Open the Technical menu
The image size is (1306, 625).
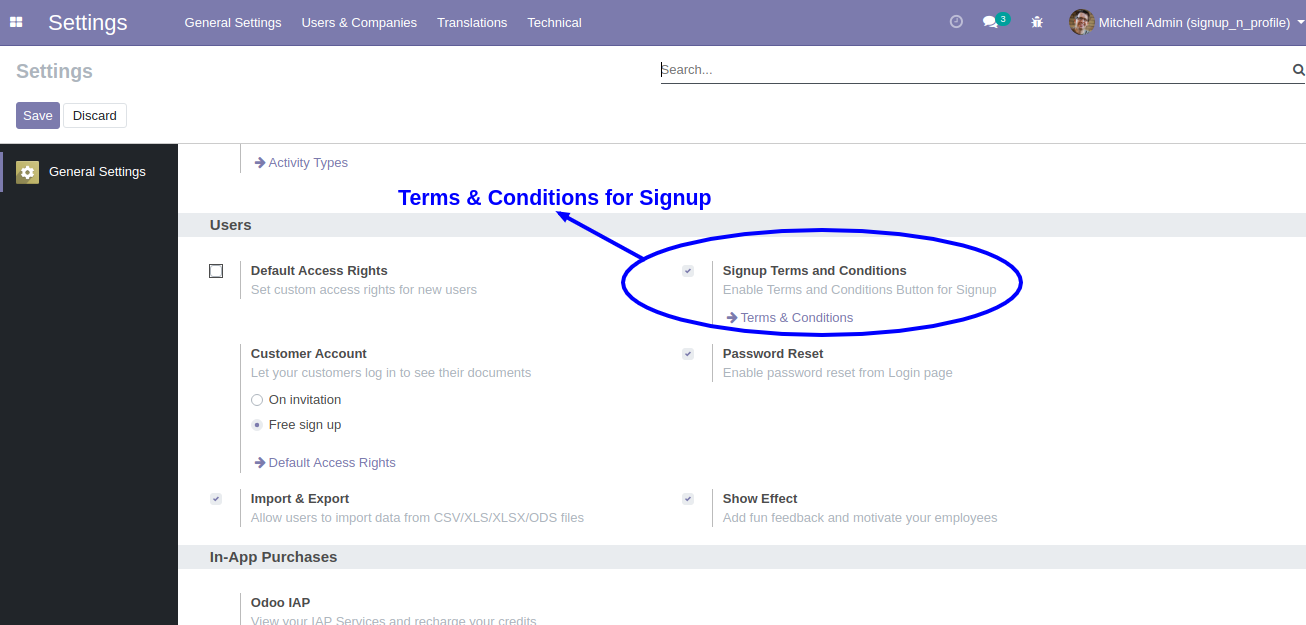554,22
